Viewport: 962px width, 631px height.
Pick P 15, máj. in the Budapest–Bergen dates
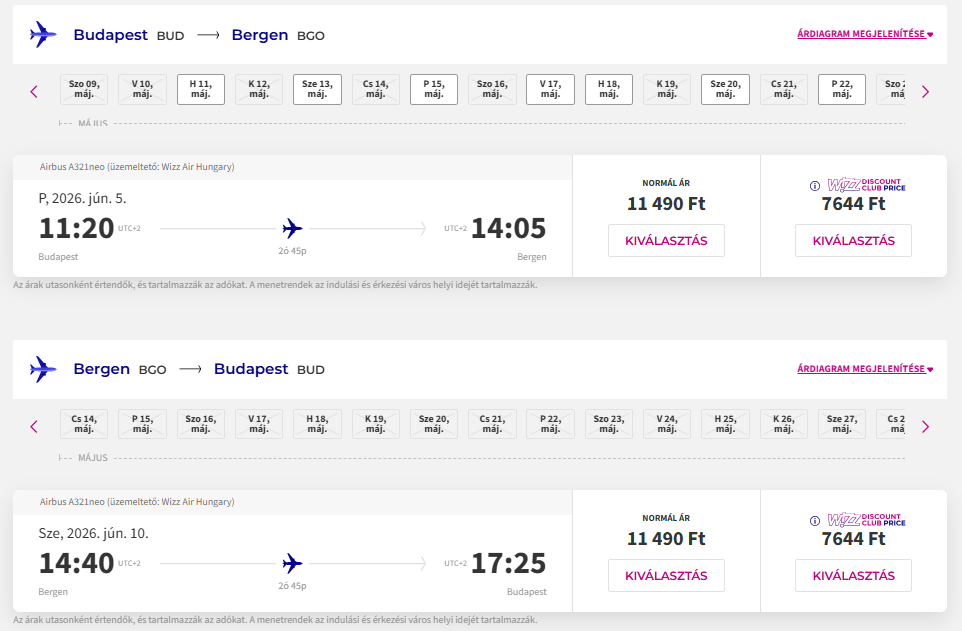pyautogui.click(x=434, y=89)
